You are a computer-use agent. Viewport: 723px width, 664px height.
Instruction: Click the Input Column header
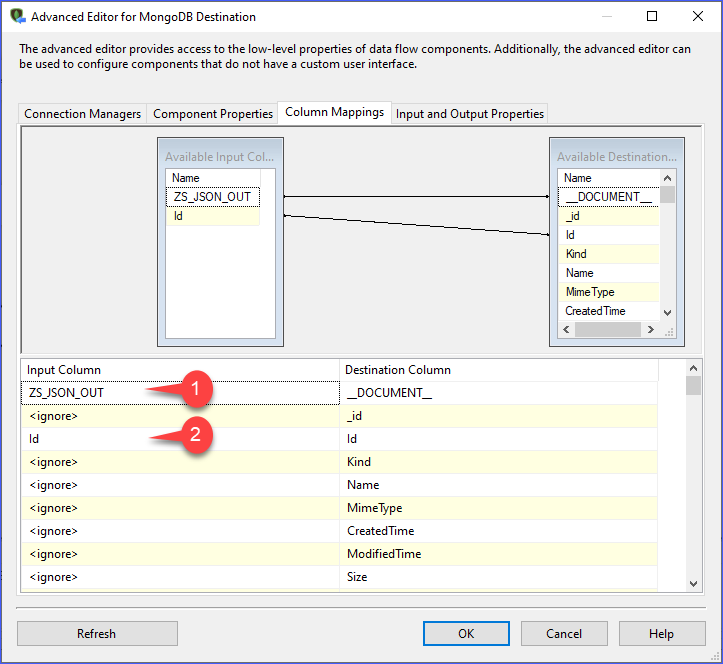(x=180, y=370)
